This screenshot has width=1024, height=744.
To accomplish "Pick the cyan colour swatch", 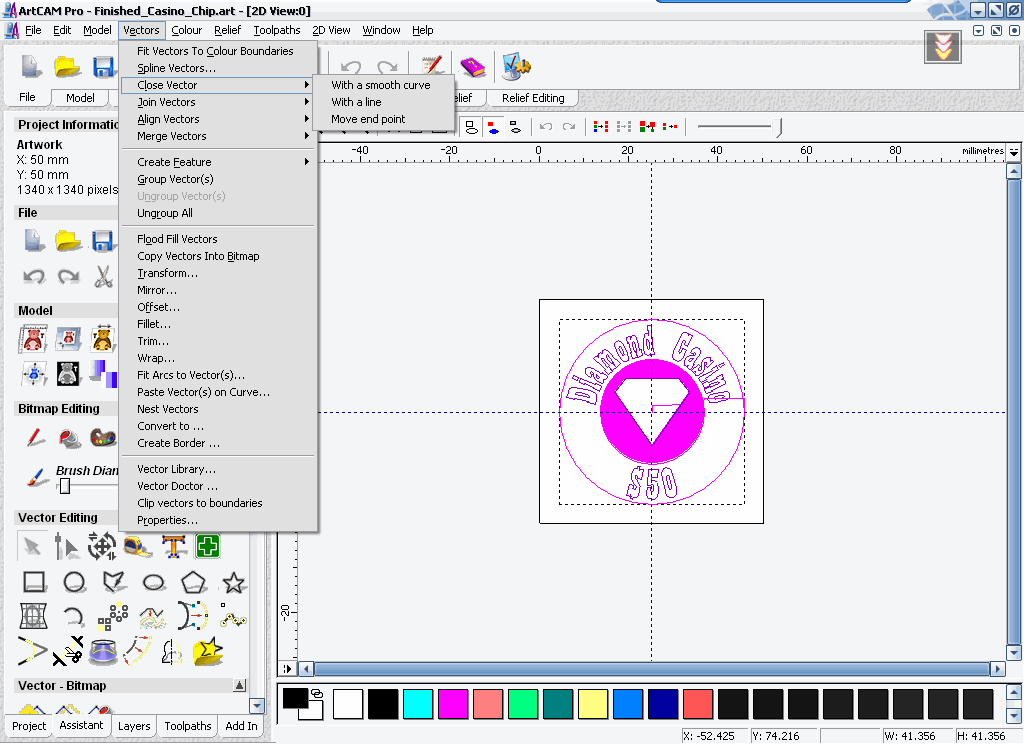I will [418, 704].
